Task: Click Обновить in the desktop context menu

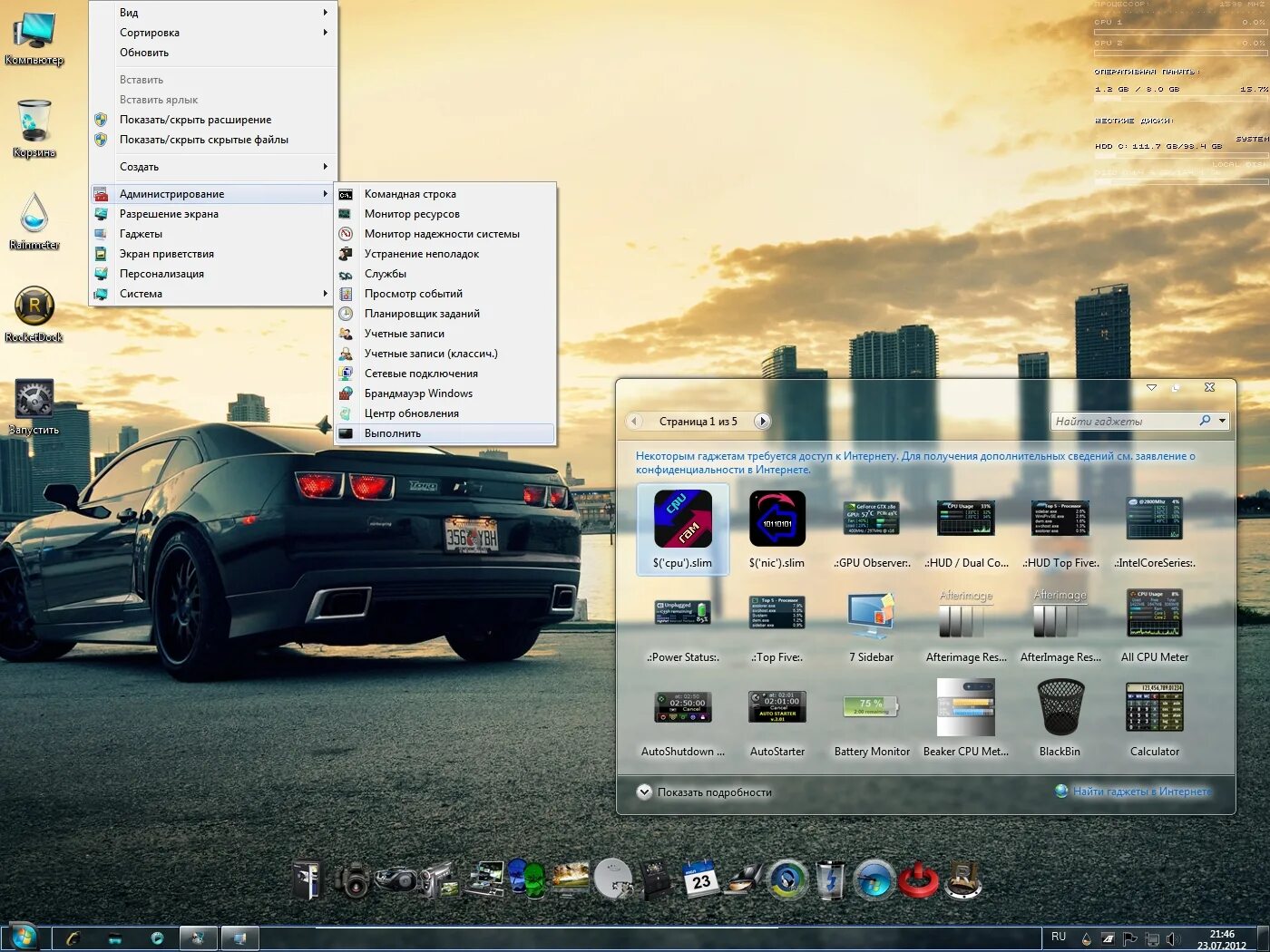Action: 211,53
